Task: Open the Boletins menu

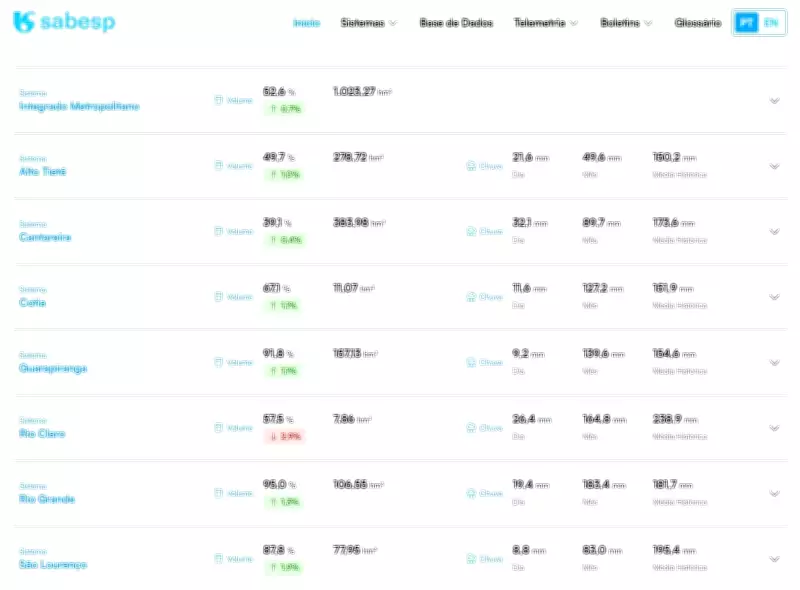Action: tap(626, 22)
